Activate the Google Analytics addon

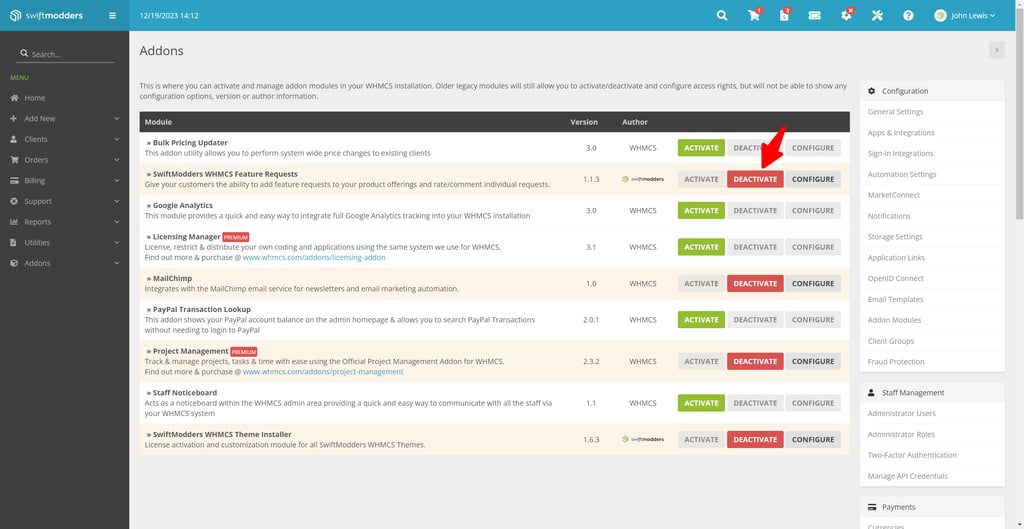701,211
